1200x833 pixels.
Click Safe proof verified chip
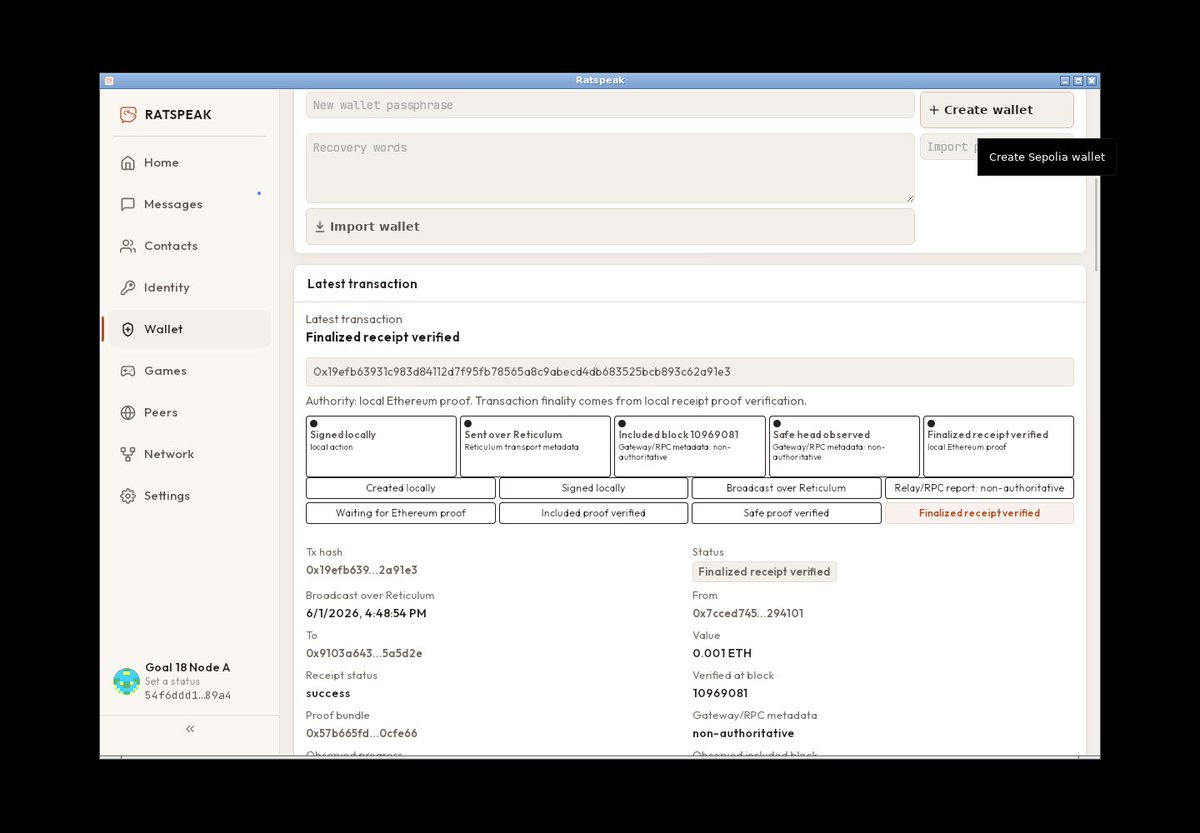(x=786, y=513)
